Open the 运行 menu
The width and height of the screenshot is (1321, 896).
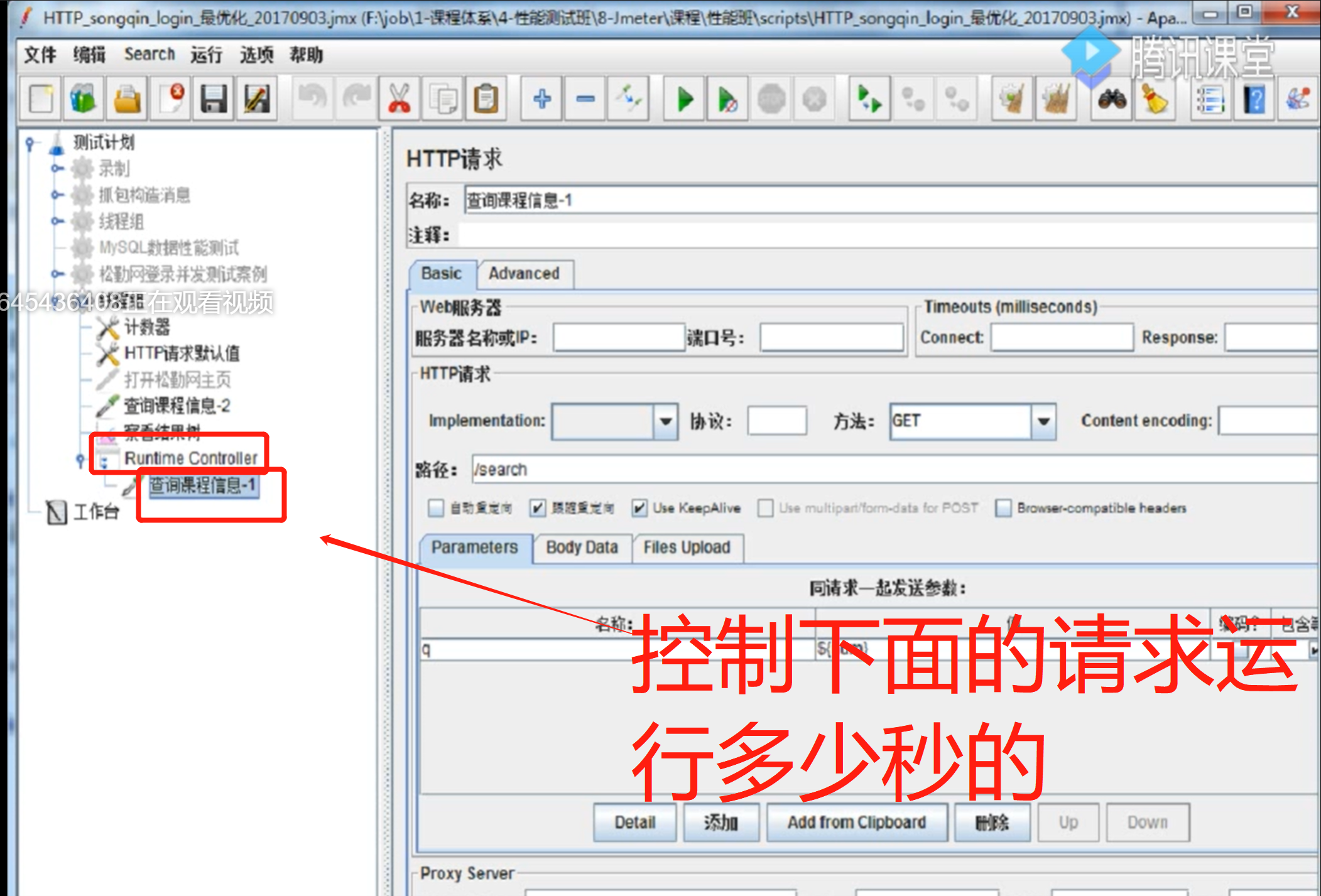206,55
